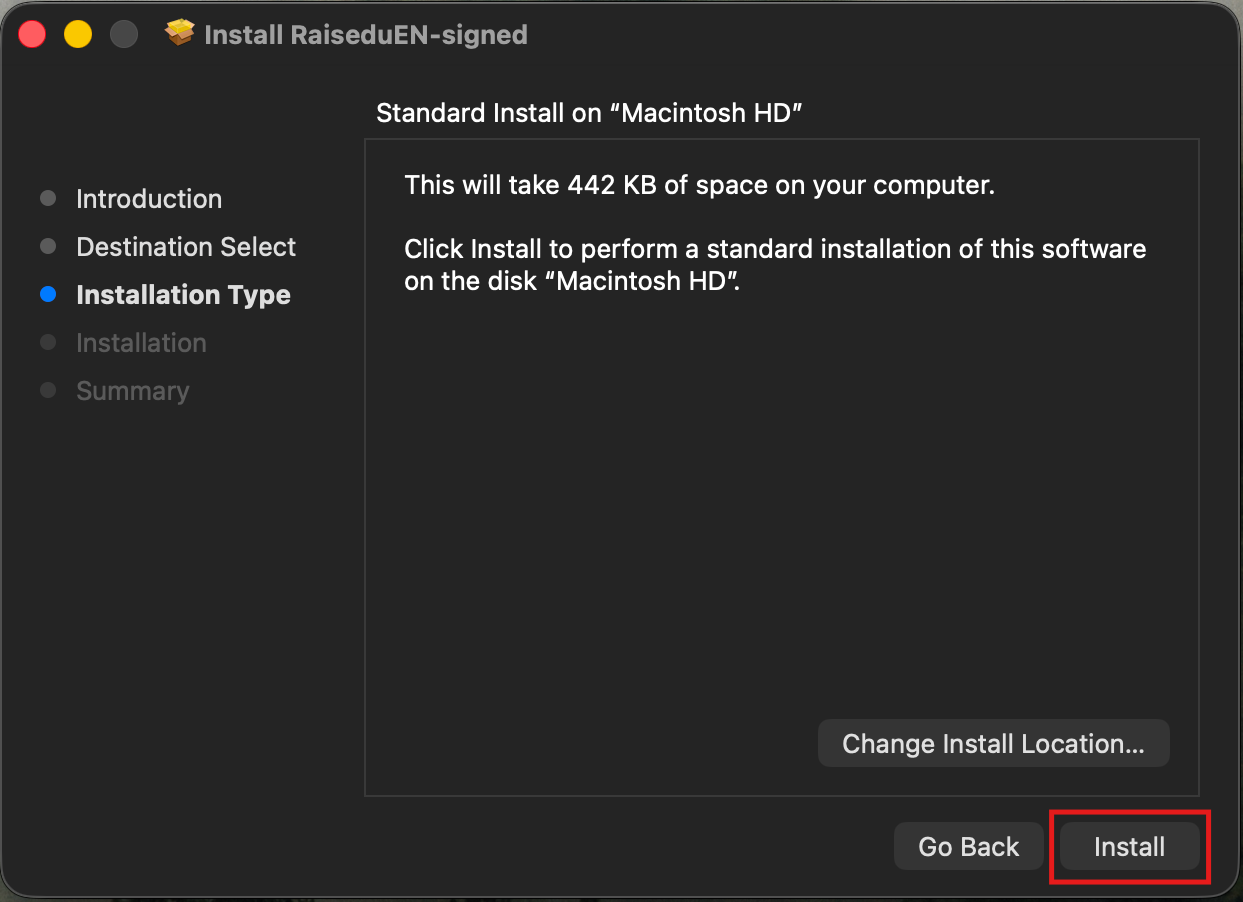Click the Installation Type step

click(183, 295)
